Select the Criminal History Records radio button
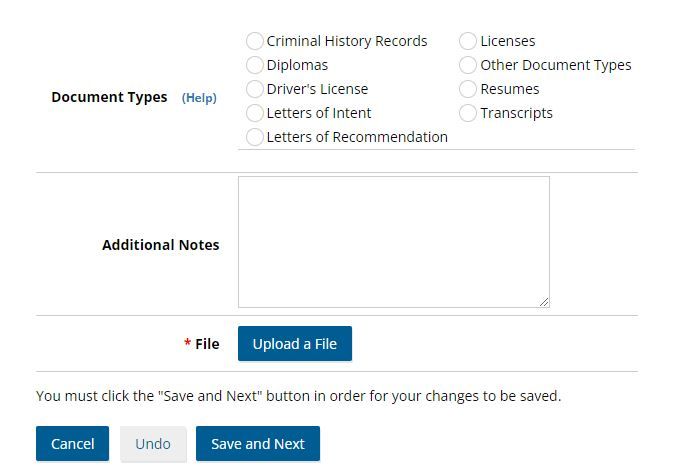 click(255, 41)
